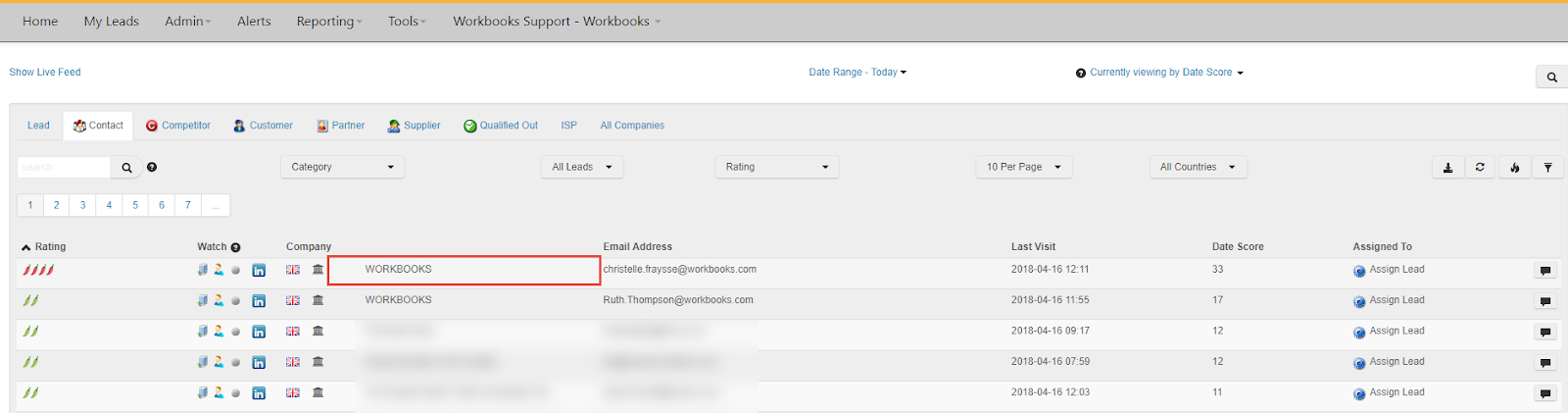Click the search input field
1568x413 pixels.
[64, 168]
